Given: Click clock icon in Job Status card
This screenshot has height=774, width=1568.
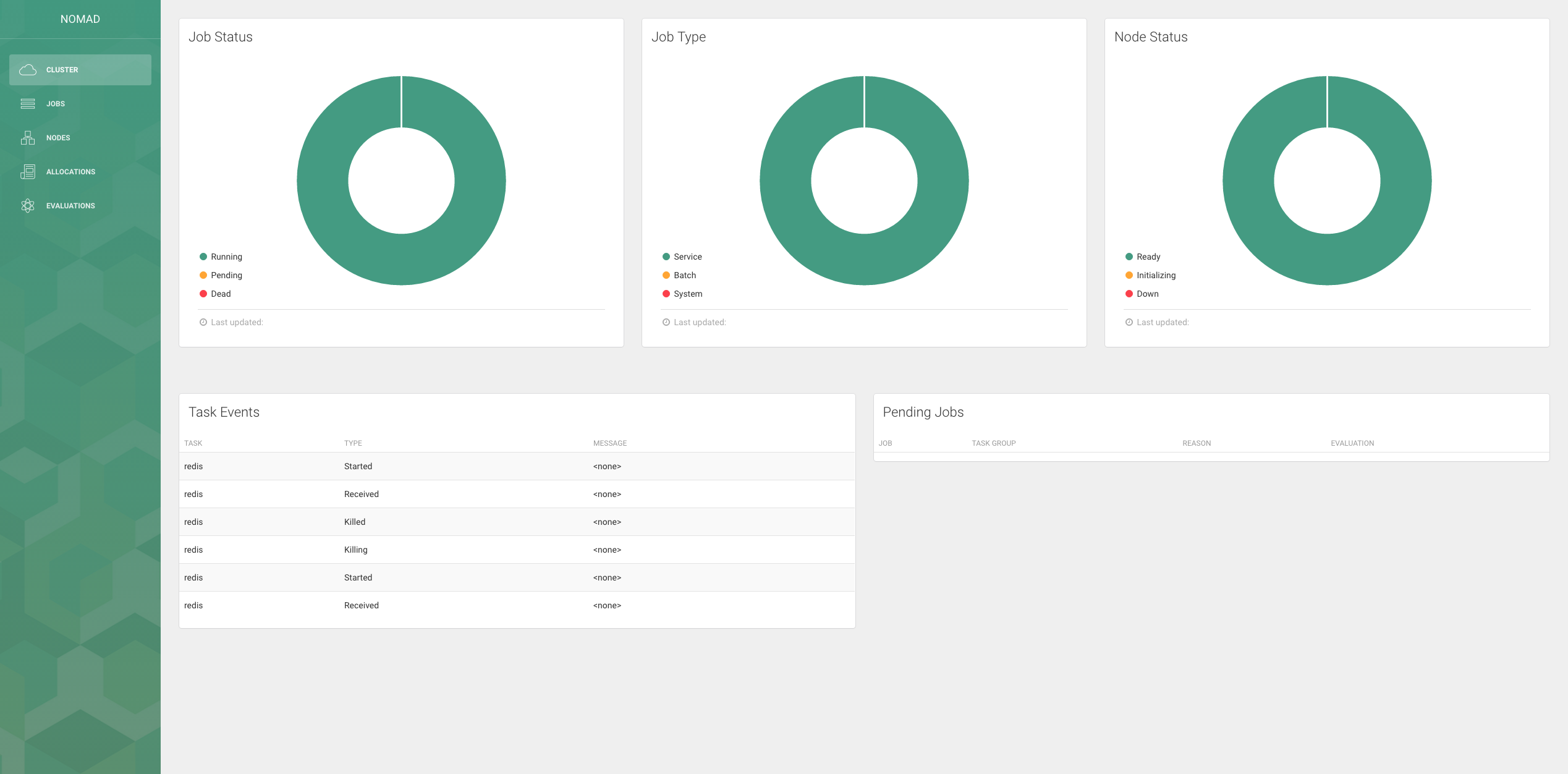Looking at the screenshot, I should click(203, 322).
